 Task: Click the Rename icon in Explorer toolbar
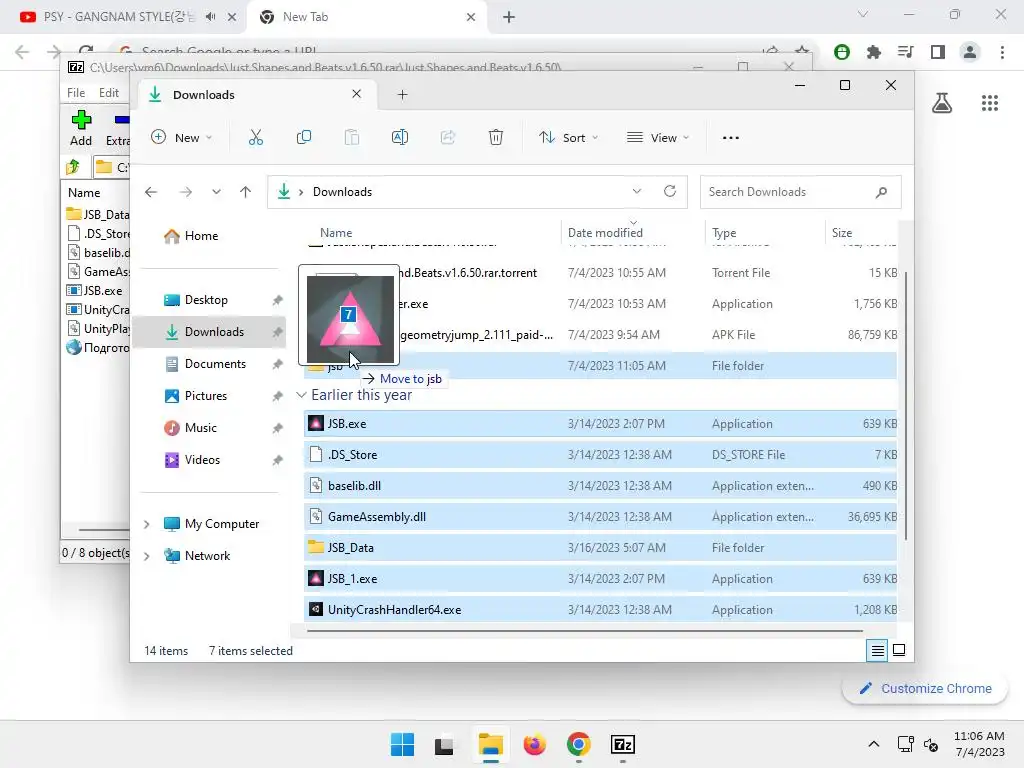[x=400, y=137]
